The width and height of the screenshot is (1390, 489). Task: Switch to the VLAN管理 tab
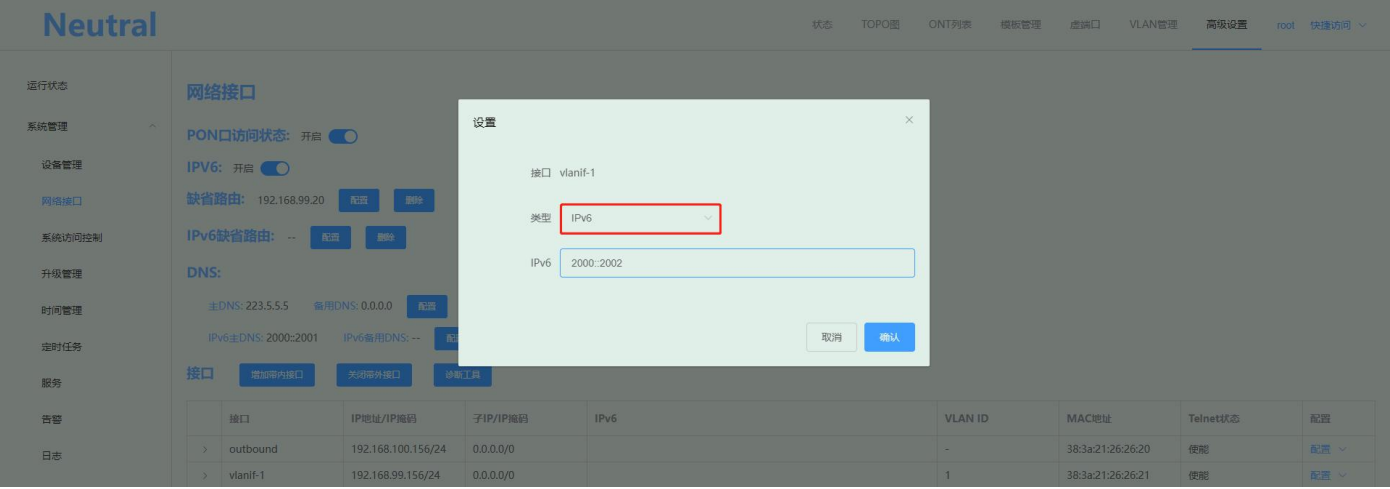(x=1153, y=25)
